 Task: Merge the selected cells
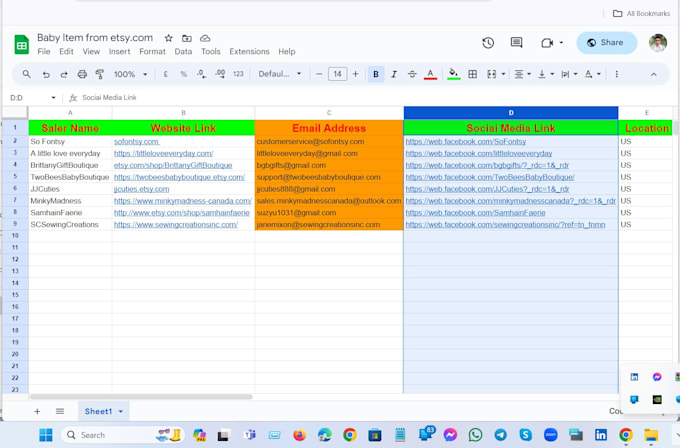tap(491, 74)
